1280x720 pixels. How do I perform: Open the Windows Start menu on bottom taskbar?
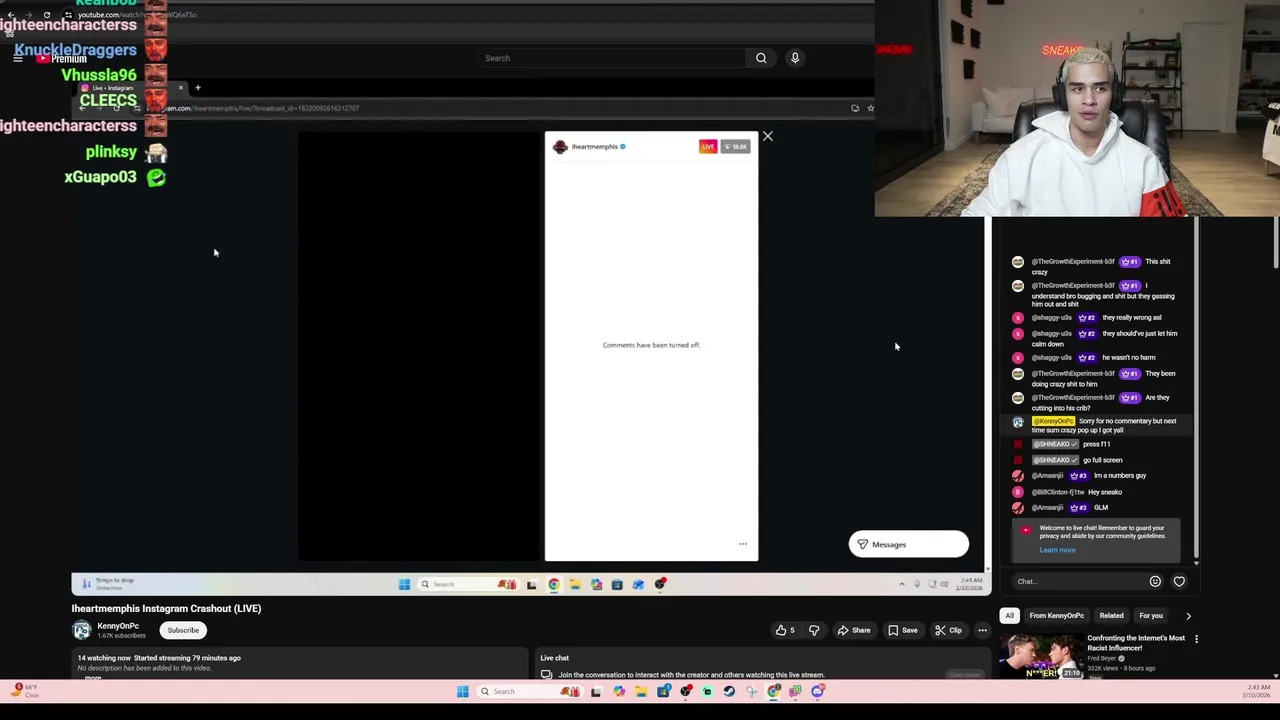coord(462,691)
